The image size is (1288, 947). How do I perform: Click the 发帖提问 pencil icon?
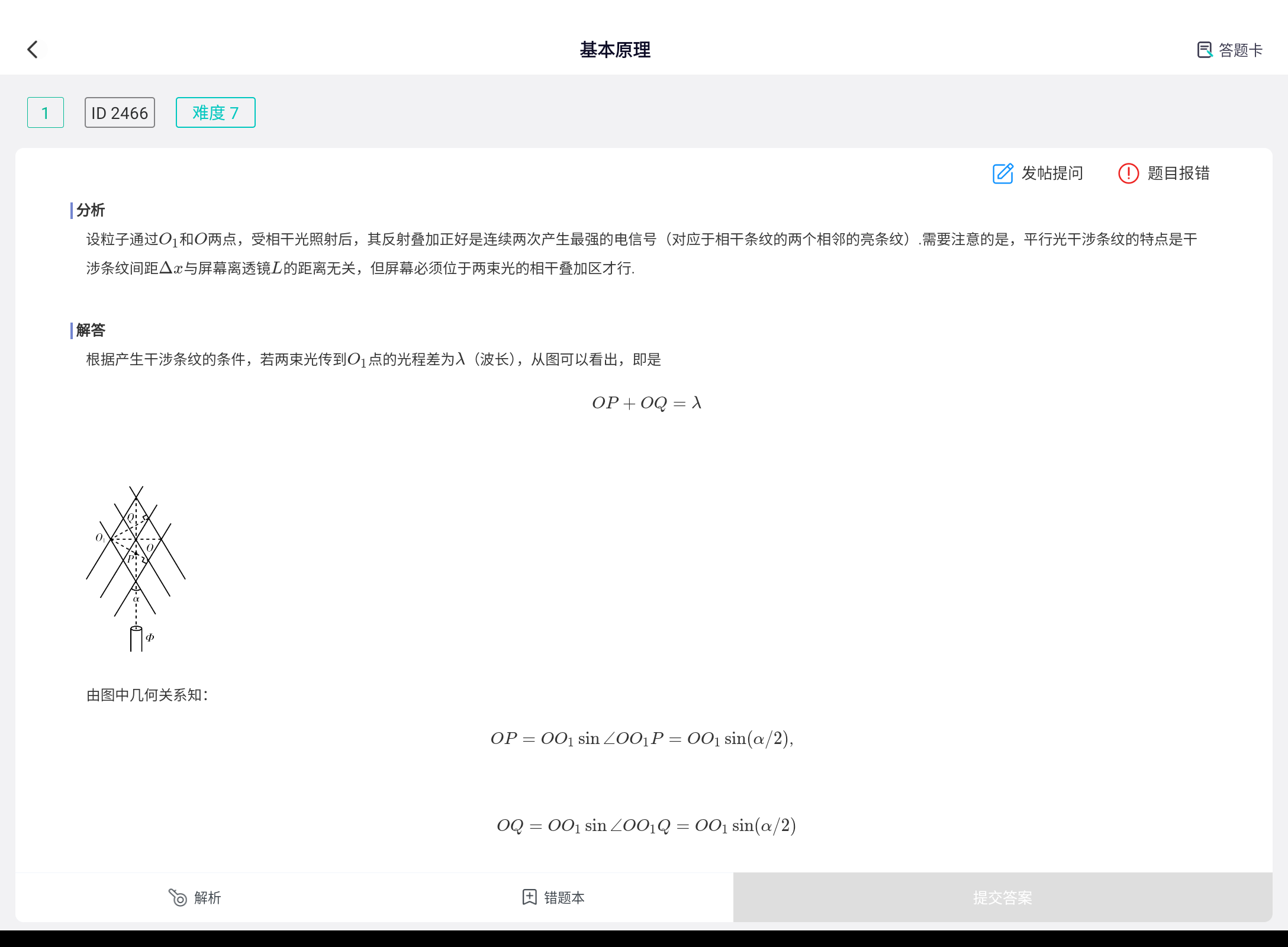pyautogui.click(x=1003, y=173)
